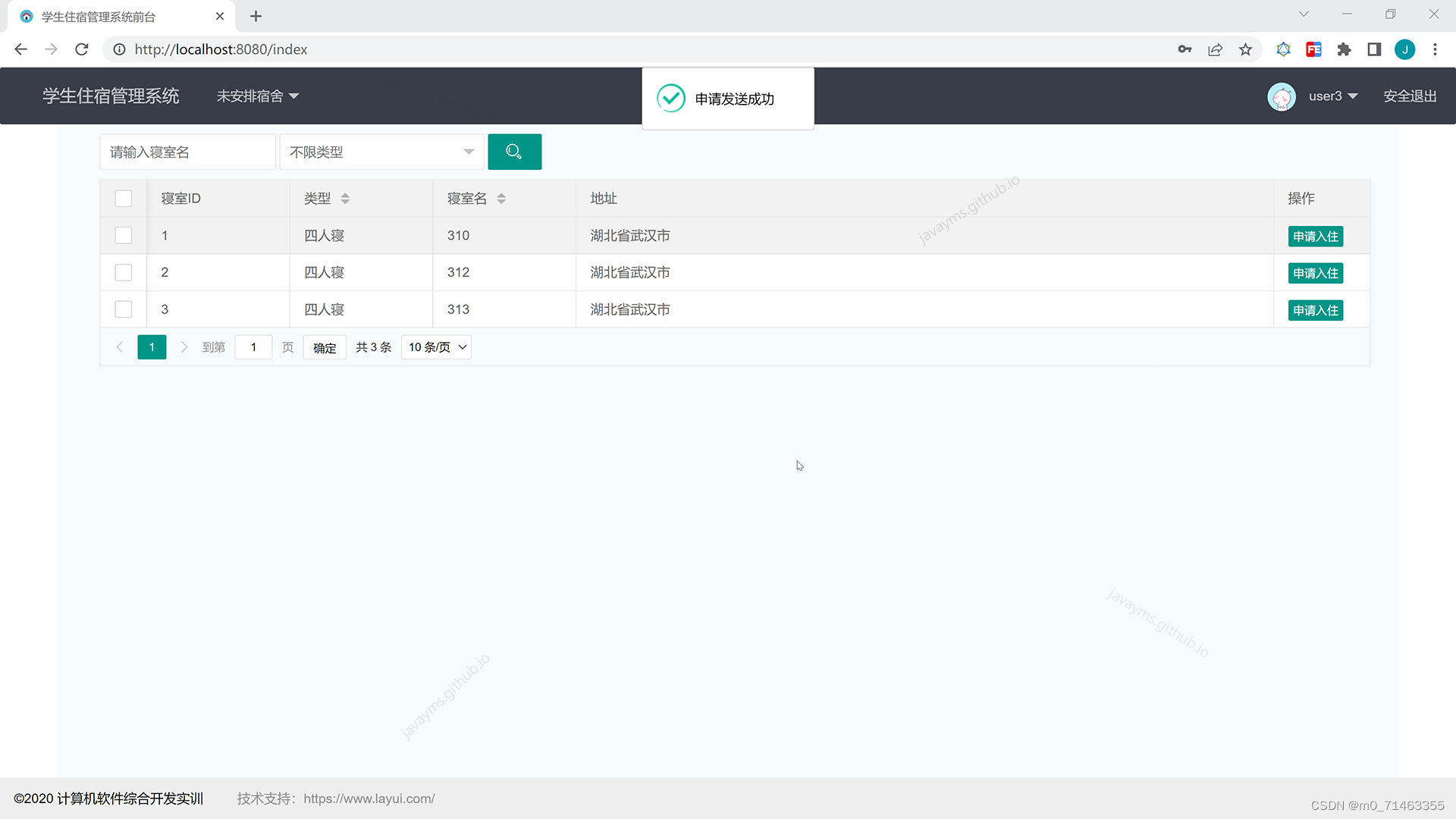Click the share page icon in address bar

[x=1215, y=49]
